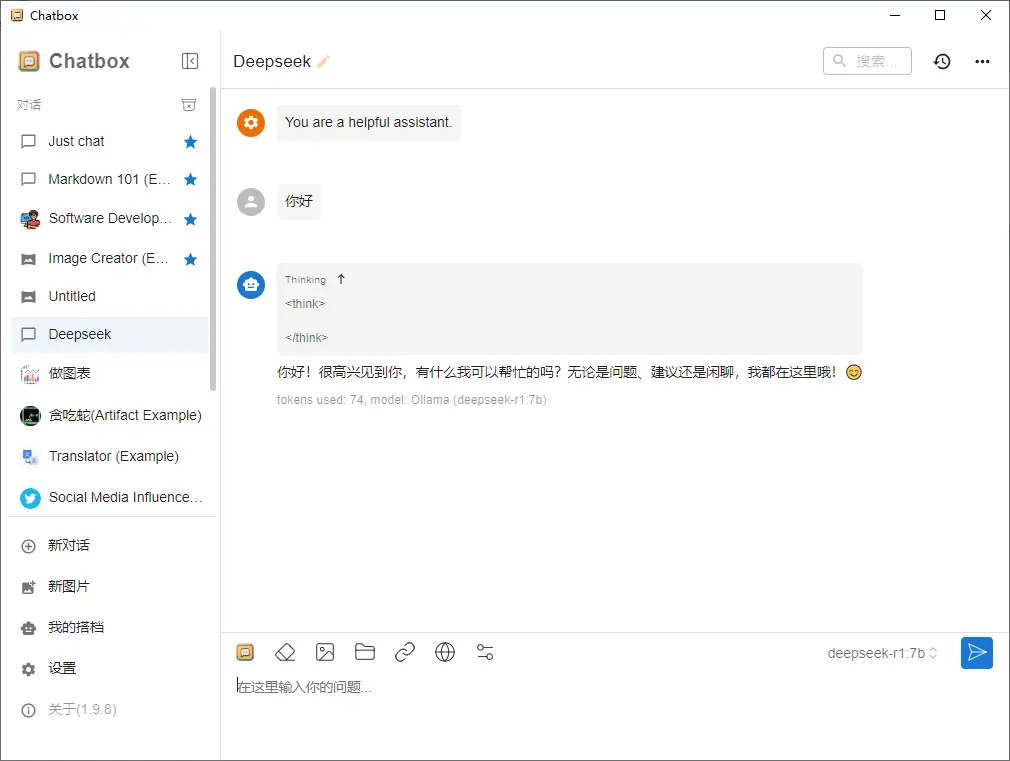Minimize the Chatbox window

pos(895,15)
